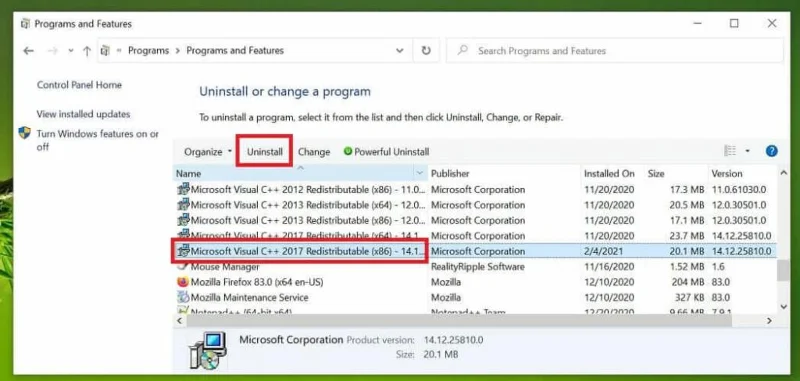The image size is (800, 381).
Task: Sort by the Publisher column header
Action: click(504, 173)
